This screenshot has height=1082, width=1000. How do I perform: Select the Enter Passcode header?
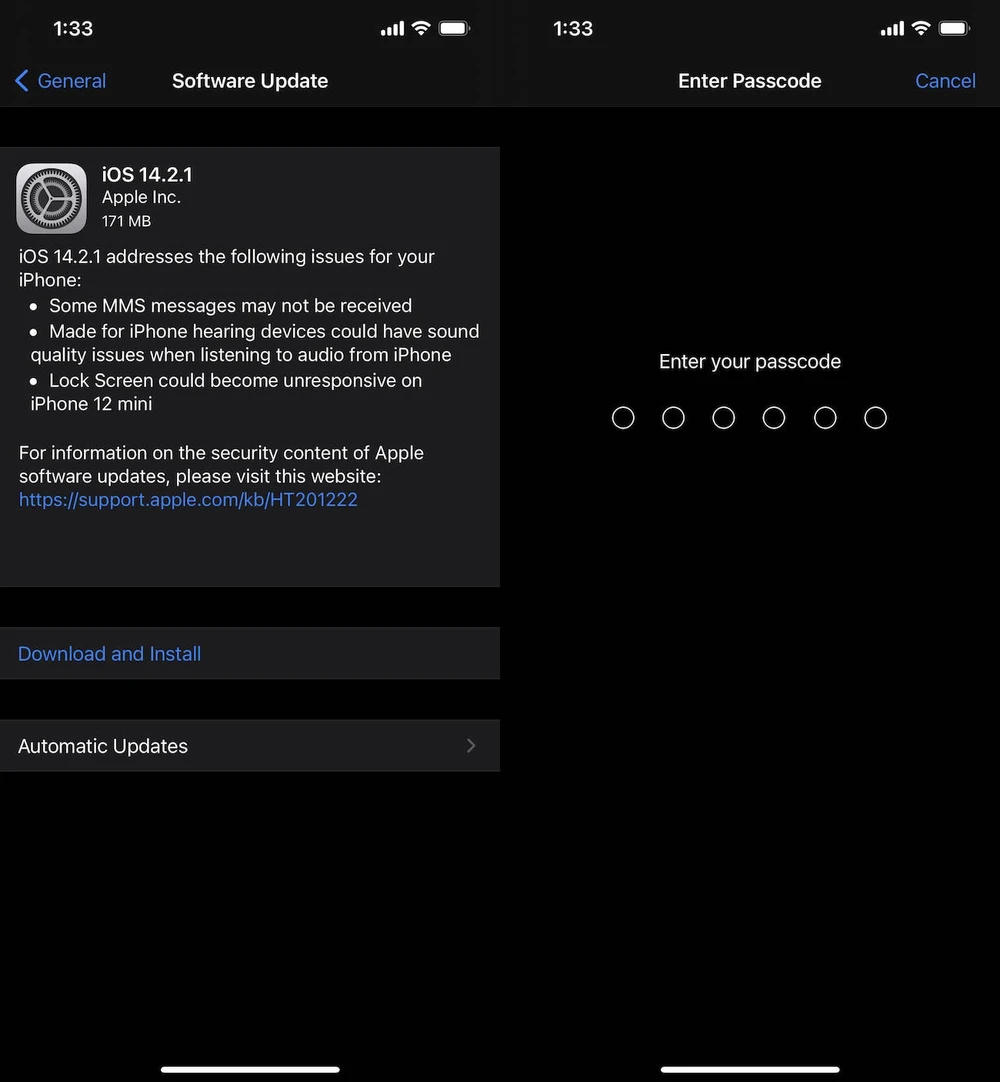750,81
